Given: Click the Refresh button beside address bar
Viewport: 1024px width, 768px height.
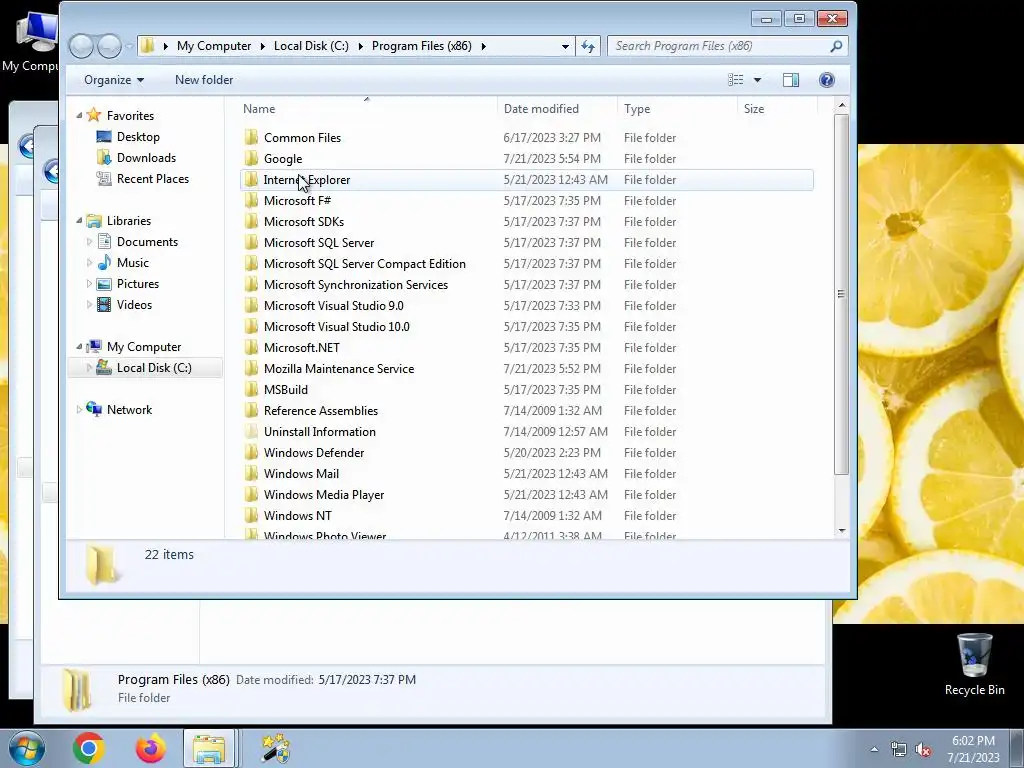Looking at the screenshot, I should point(588,46).
